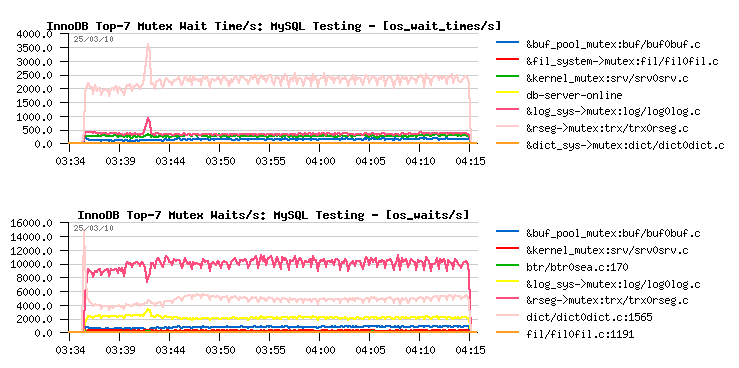Click the 04:00 time label under top chart
Screen dimensions: 739x368
pos(320,161)
